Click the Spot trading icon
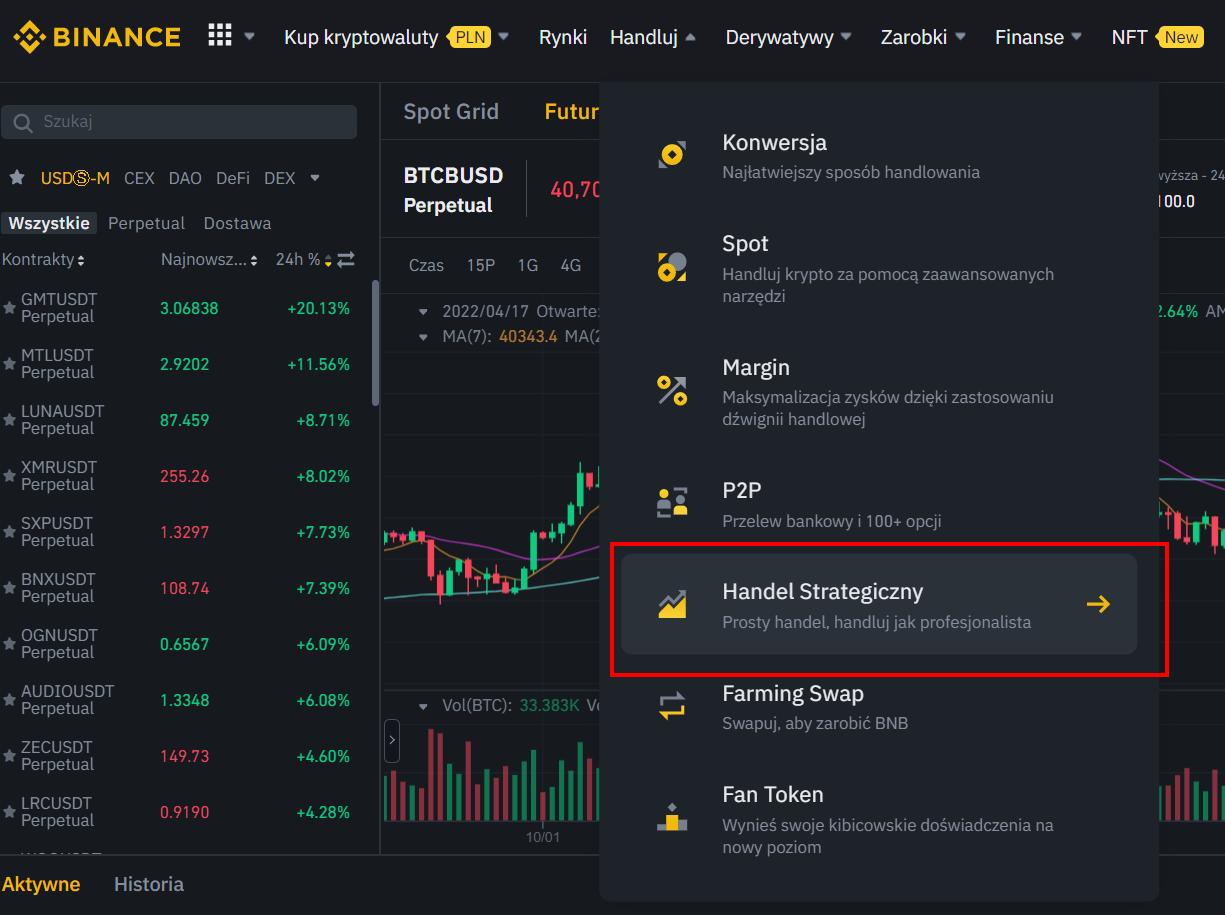The height and width of the screenshot is (915, 1225). pyautogui.click(x=672, y=266)
